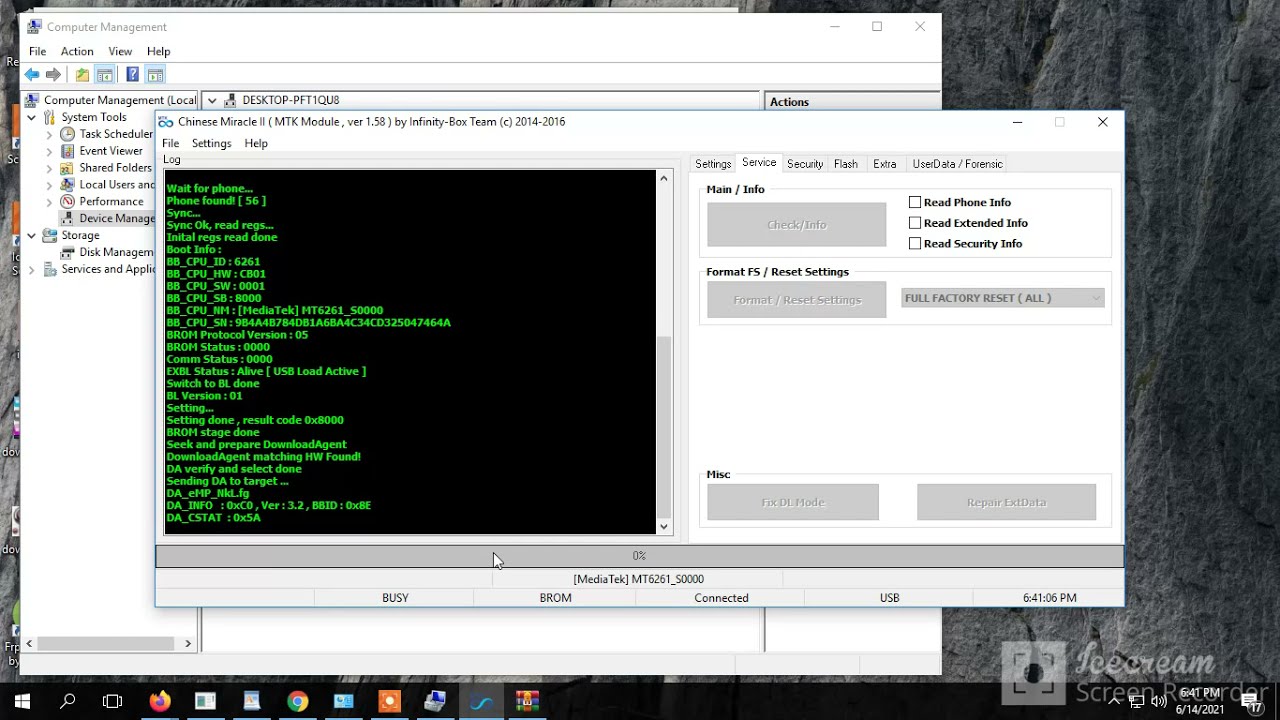Expand the Task Scheduler tree node
1280x720 pixels.
point(49,134)
